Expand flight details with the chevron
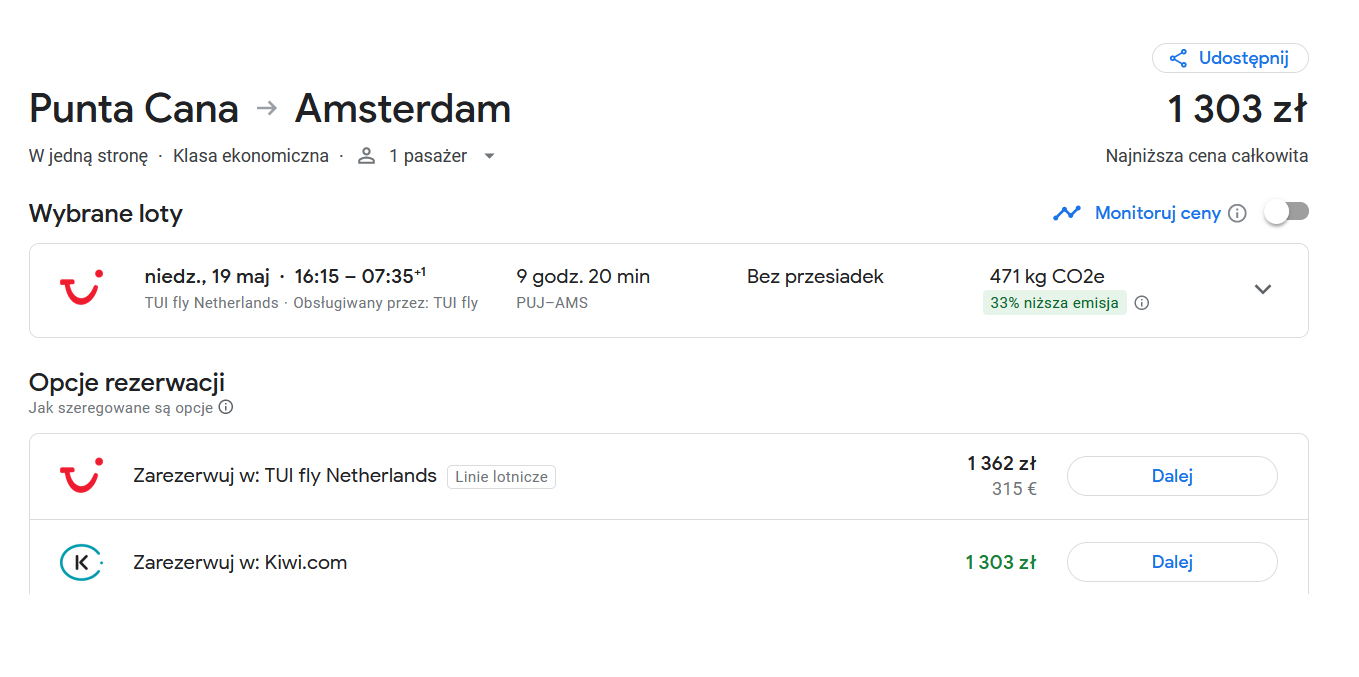The image size is (1359, 677). click(1263, 289)
